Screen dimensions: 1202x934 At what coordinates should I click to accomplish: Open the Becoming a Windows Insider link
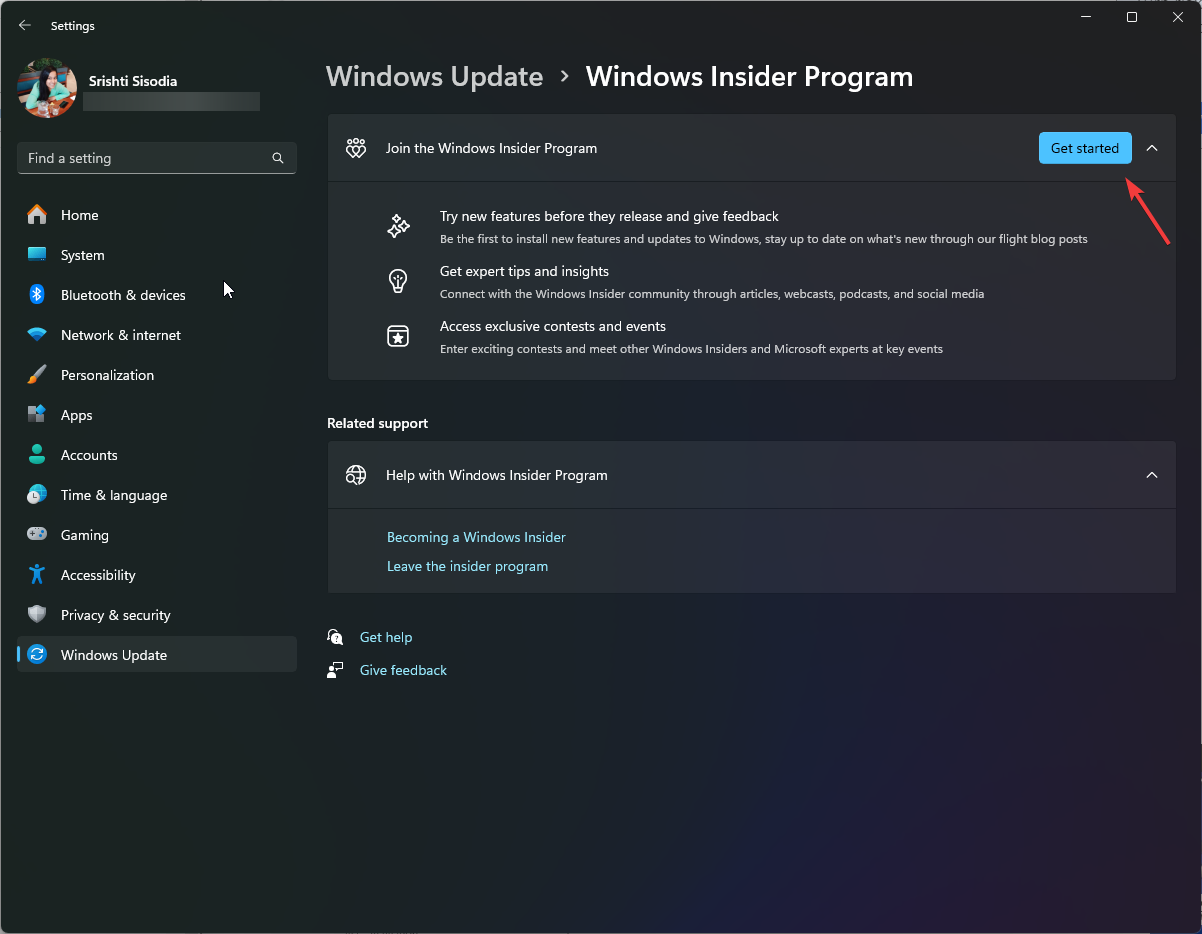[x=476, y=537]
